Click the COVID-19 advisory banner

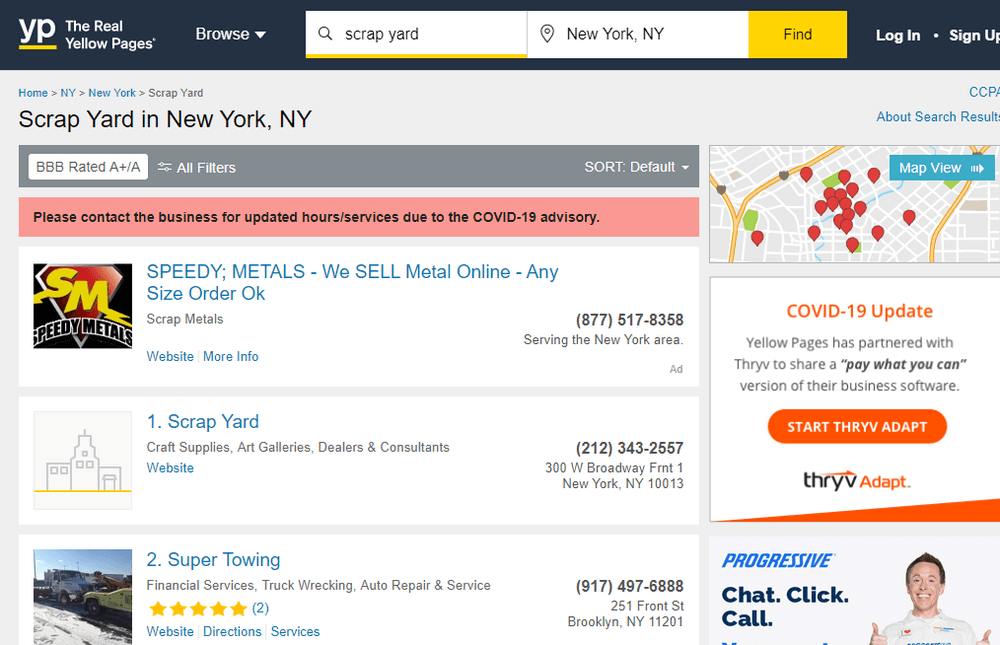(x=358, y=217)
